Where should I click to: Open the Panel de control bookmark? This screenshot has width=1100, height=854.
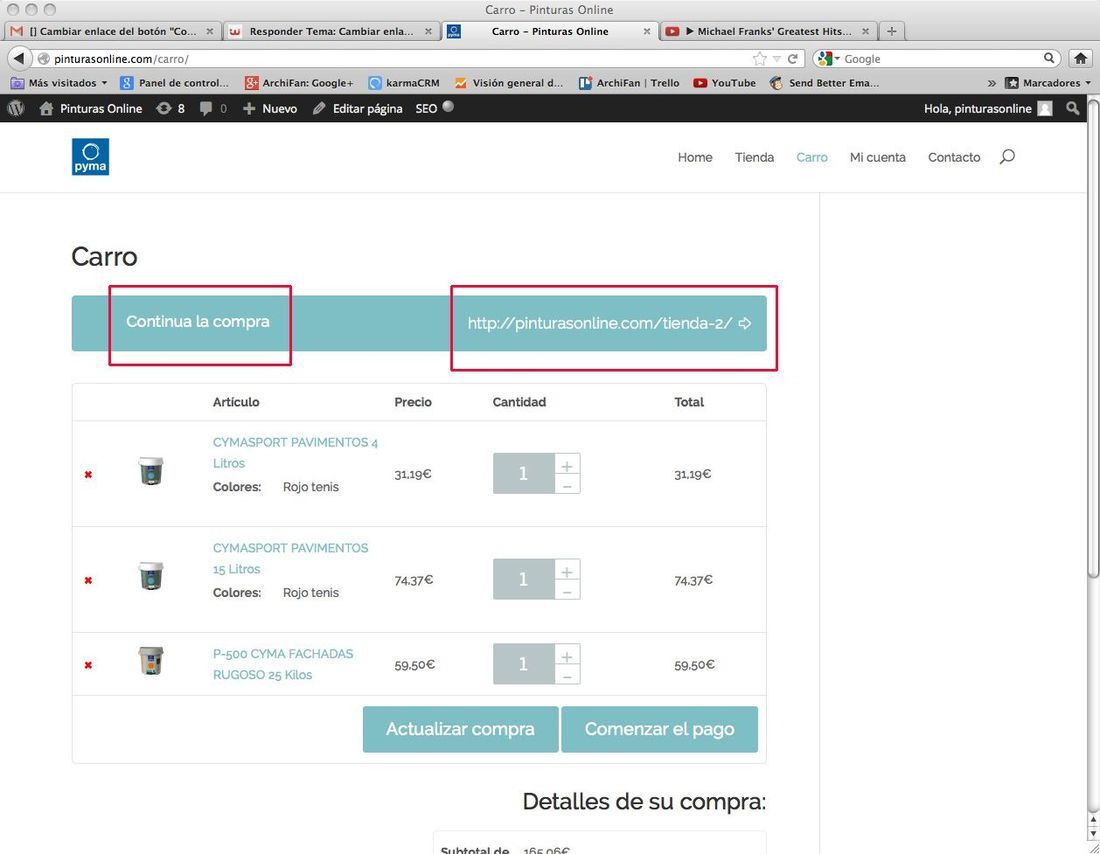tap(175, 83)
